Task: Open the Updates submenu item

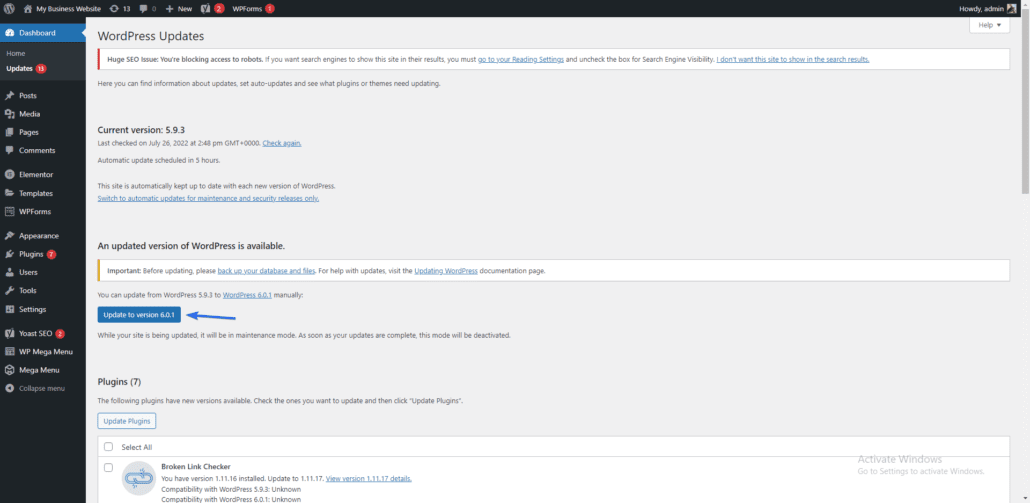Action: click(19, 68)
